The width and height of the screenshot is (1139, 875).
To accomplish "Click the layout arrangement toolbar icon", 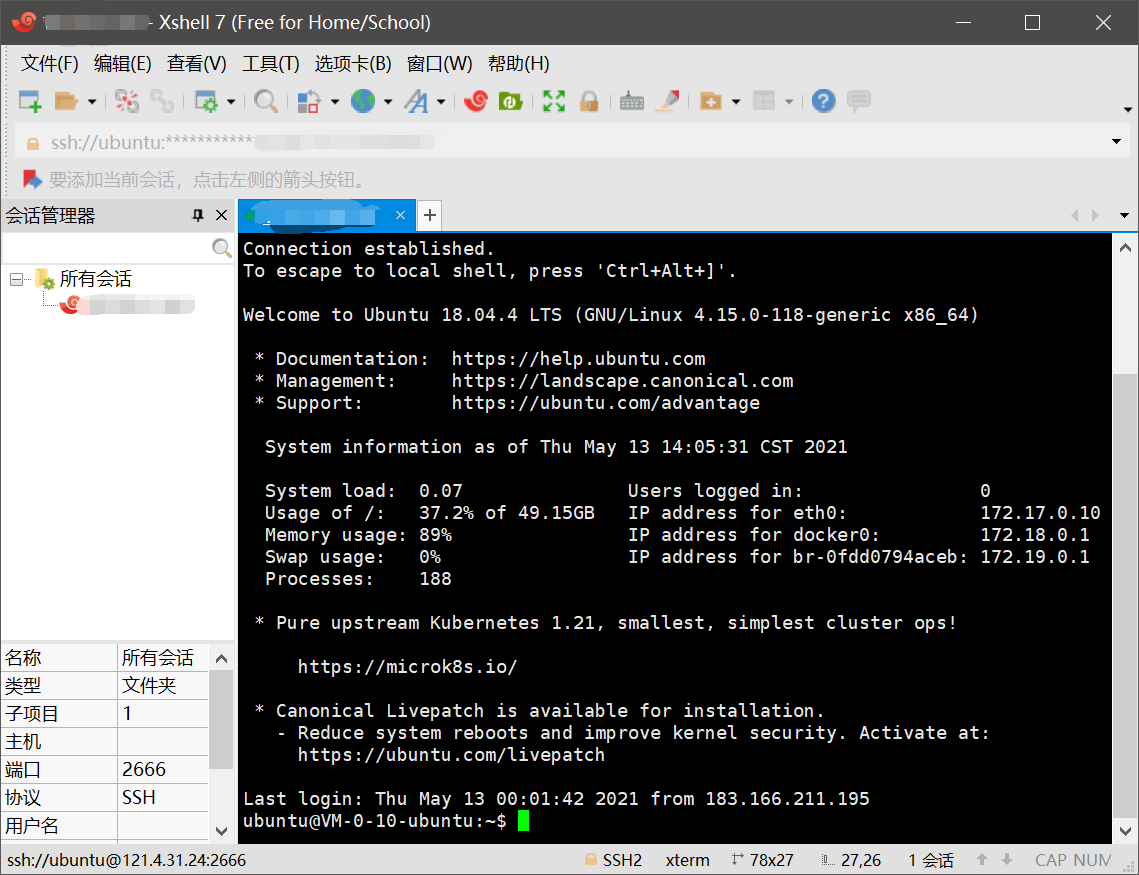I will click(764, 101).
